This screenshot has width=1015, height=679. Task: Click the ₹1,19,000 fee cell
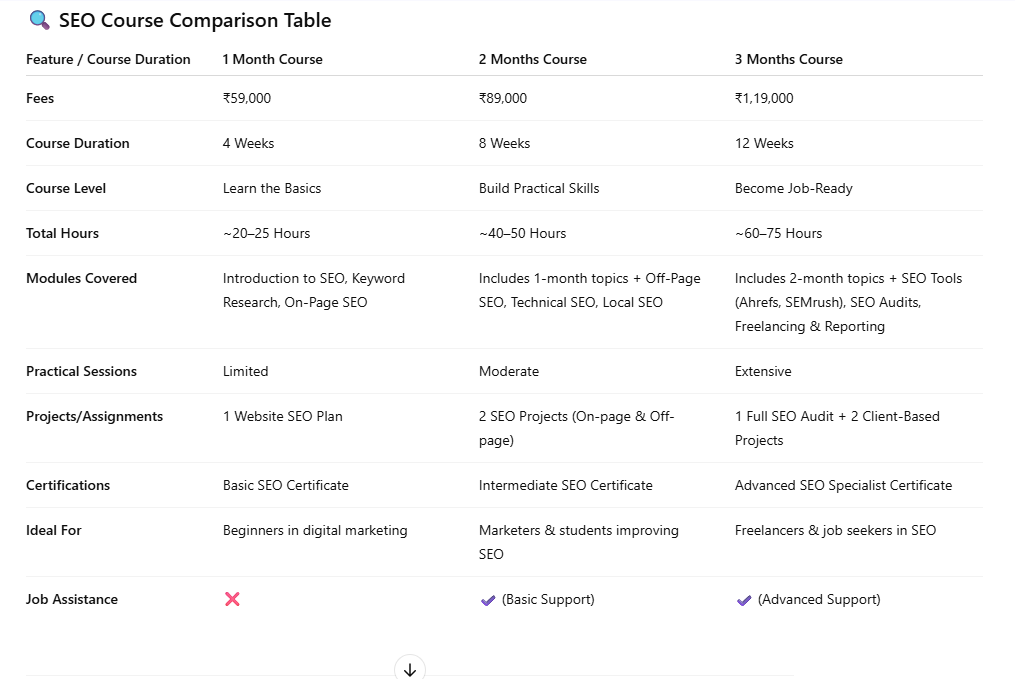pyautogui.click(x=764, y=98)
